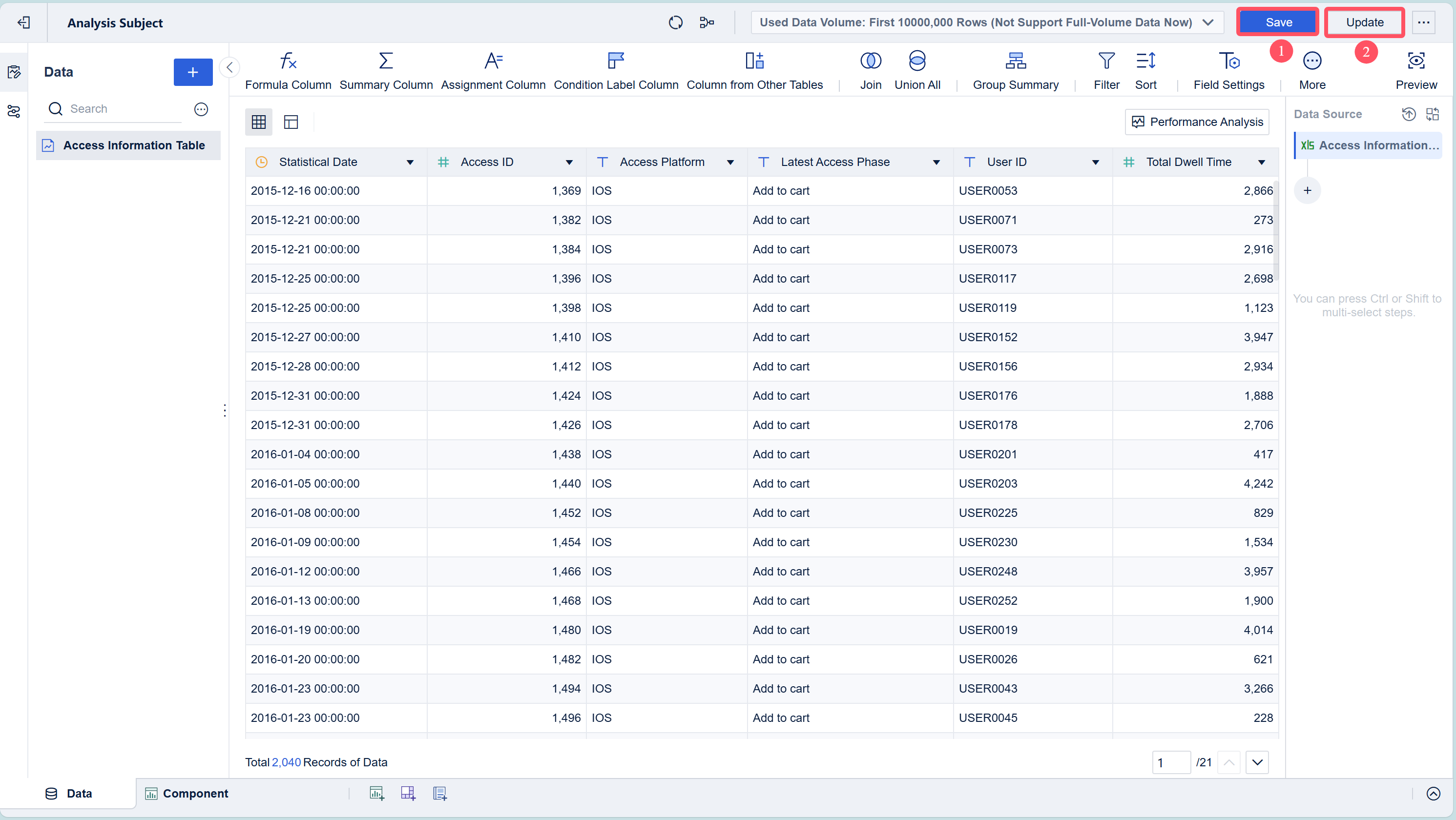Open Used Data Volume dropdown
This screenshot has width=1456, height=820.
click(987, 22)
